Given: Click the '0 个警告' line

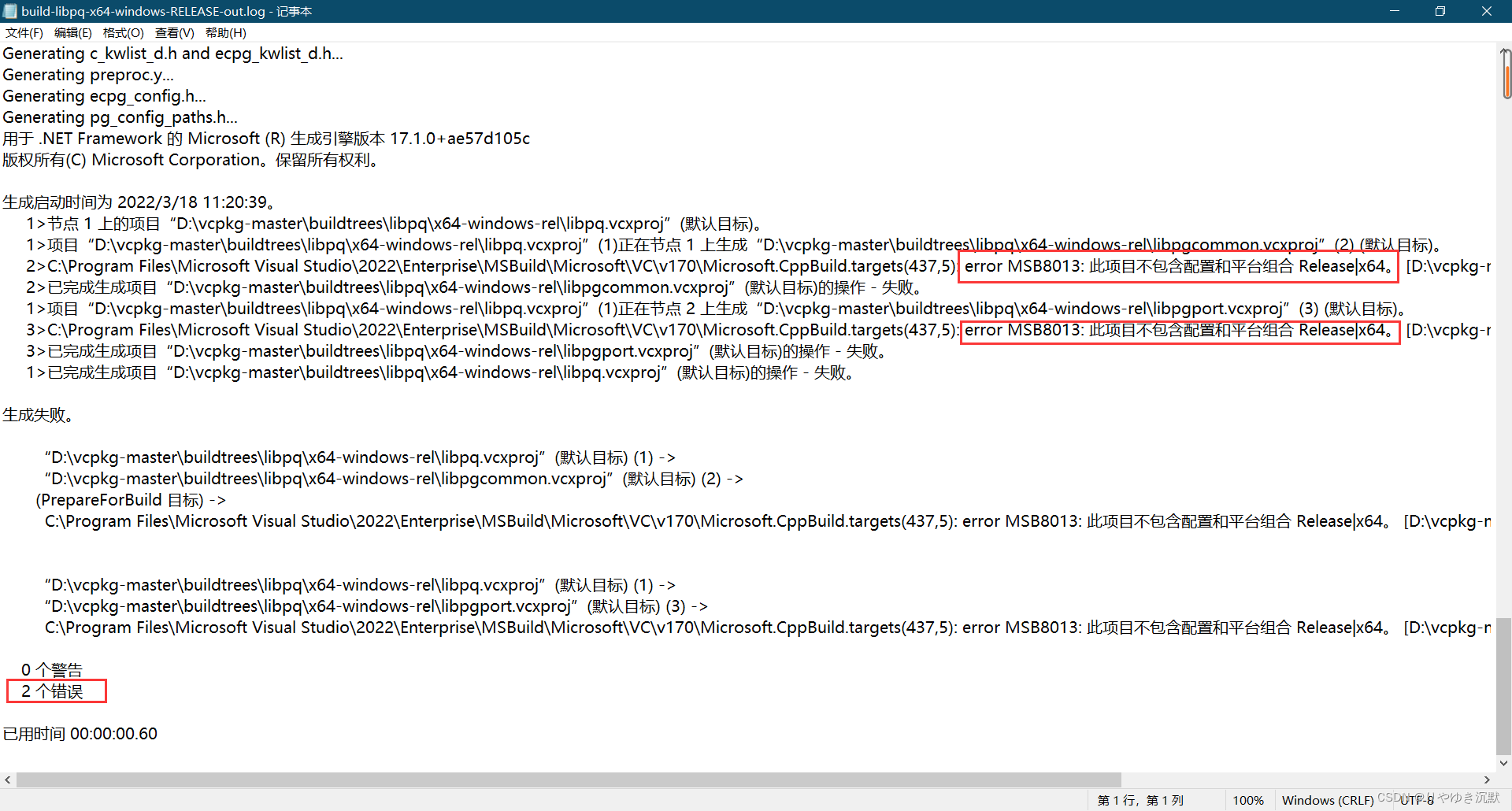Looking at the screenshot, I should 52,670.
